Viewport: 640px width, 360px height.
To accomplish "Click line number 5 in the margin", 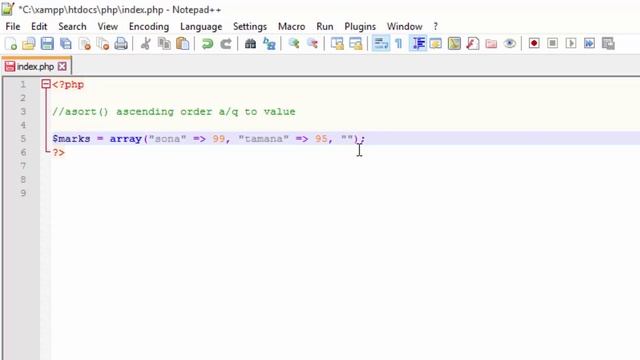I will [23, 139].
